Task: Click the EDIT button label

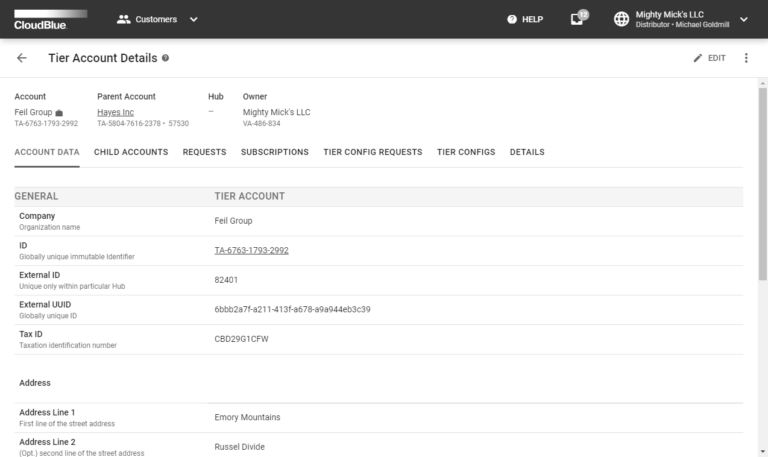Action: 716,58
